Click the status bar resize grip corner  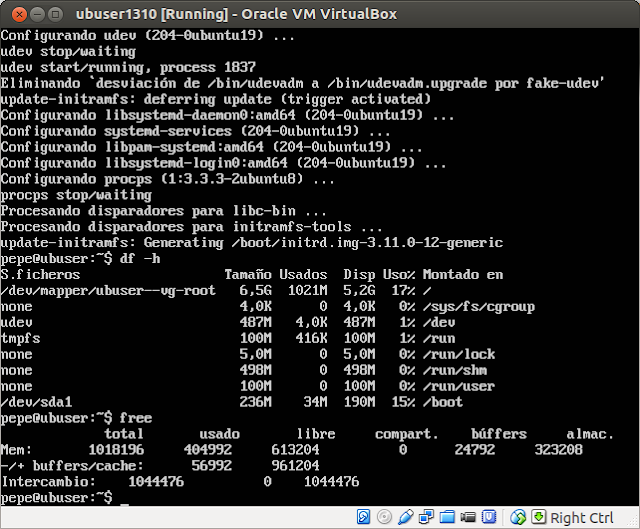tap(634, 523)
